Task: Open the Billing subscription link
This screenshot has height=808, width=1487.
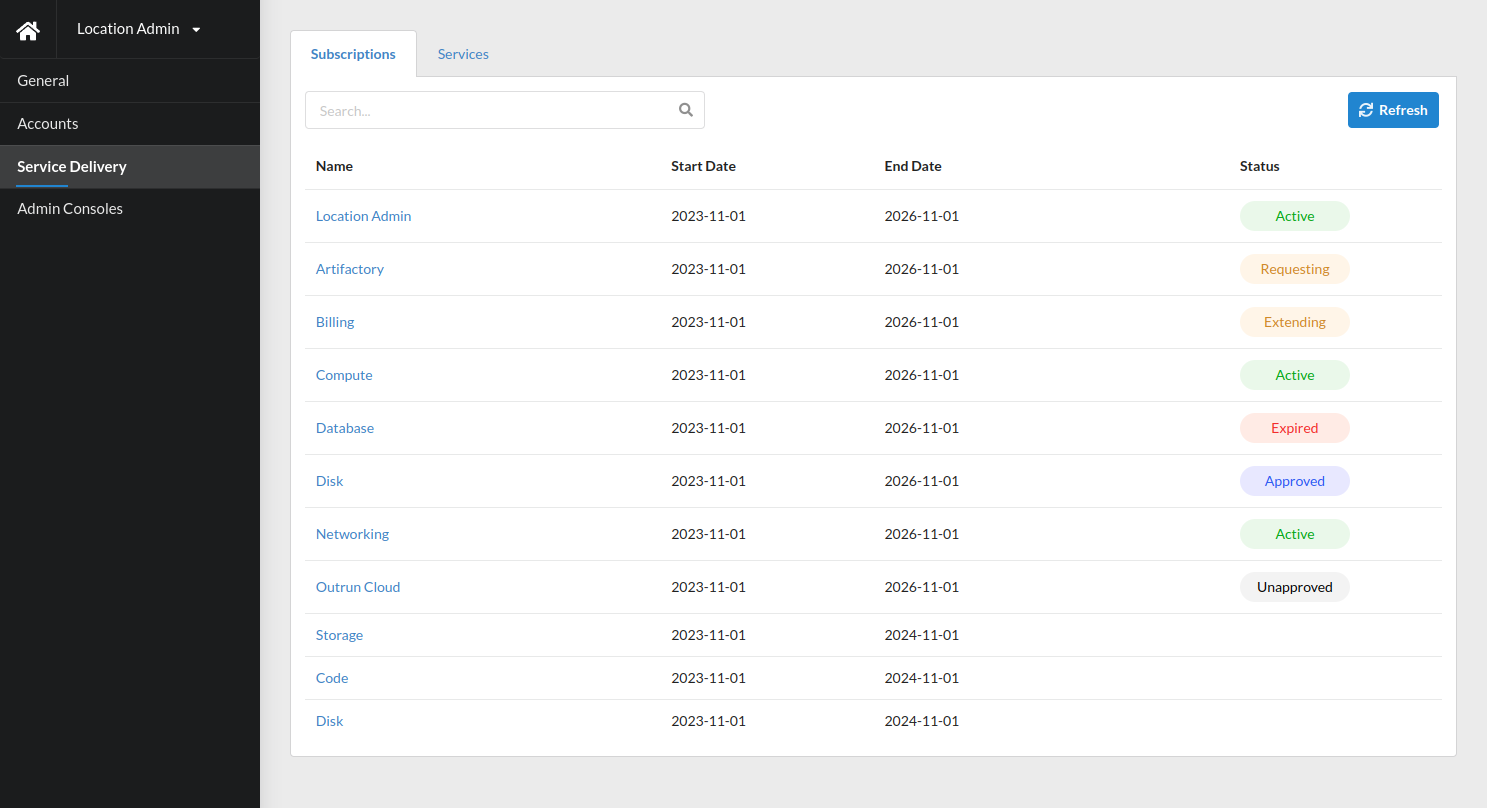Action: coord(335,322)
